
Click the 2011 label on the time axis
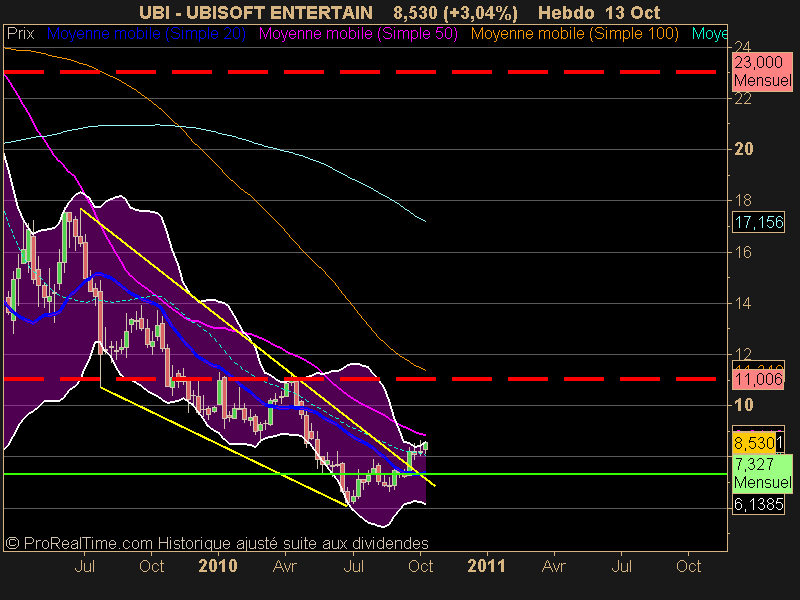coord(486,566)
